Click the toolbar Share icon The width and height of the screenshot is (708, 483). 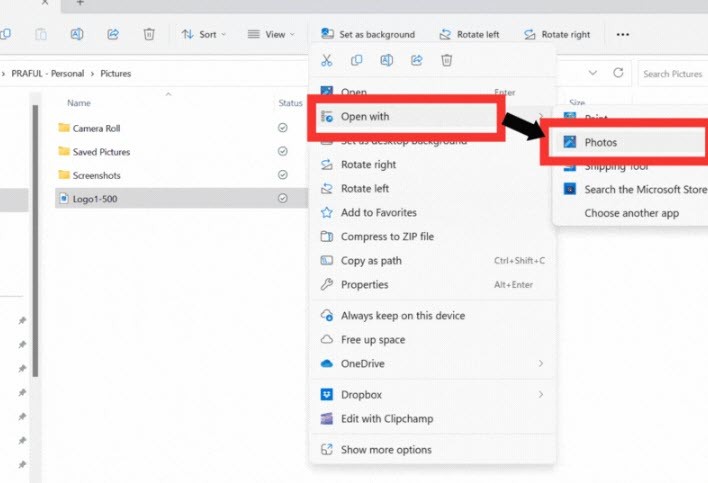tap(113, 34)
